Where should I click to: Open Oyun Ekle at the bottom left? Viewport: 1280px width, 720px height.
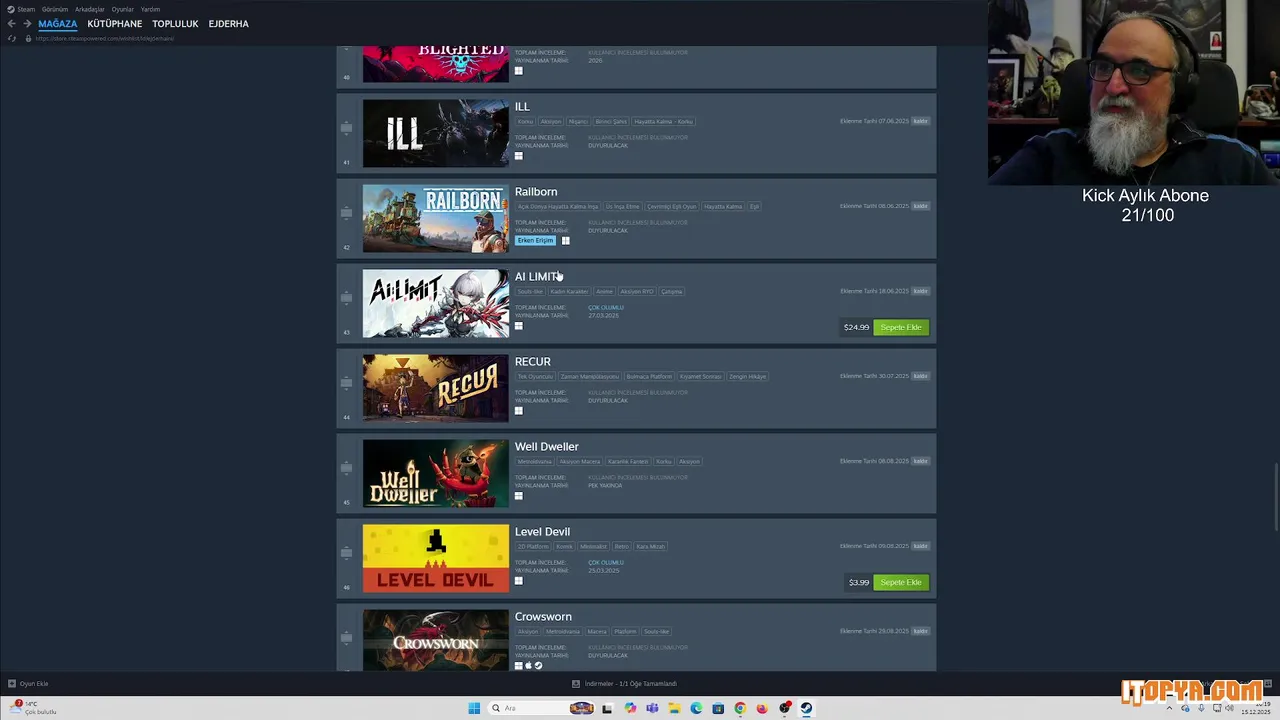pyautogui.click(x=28, y=684)
